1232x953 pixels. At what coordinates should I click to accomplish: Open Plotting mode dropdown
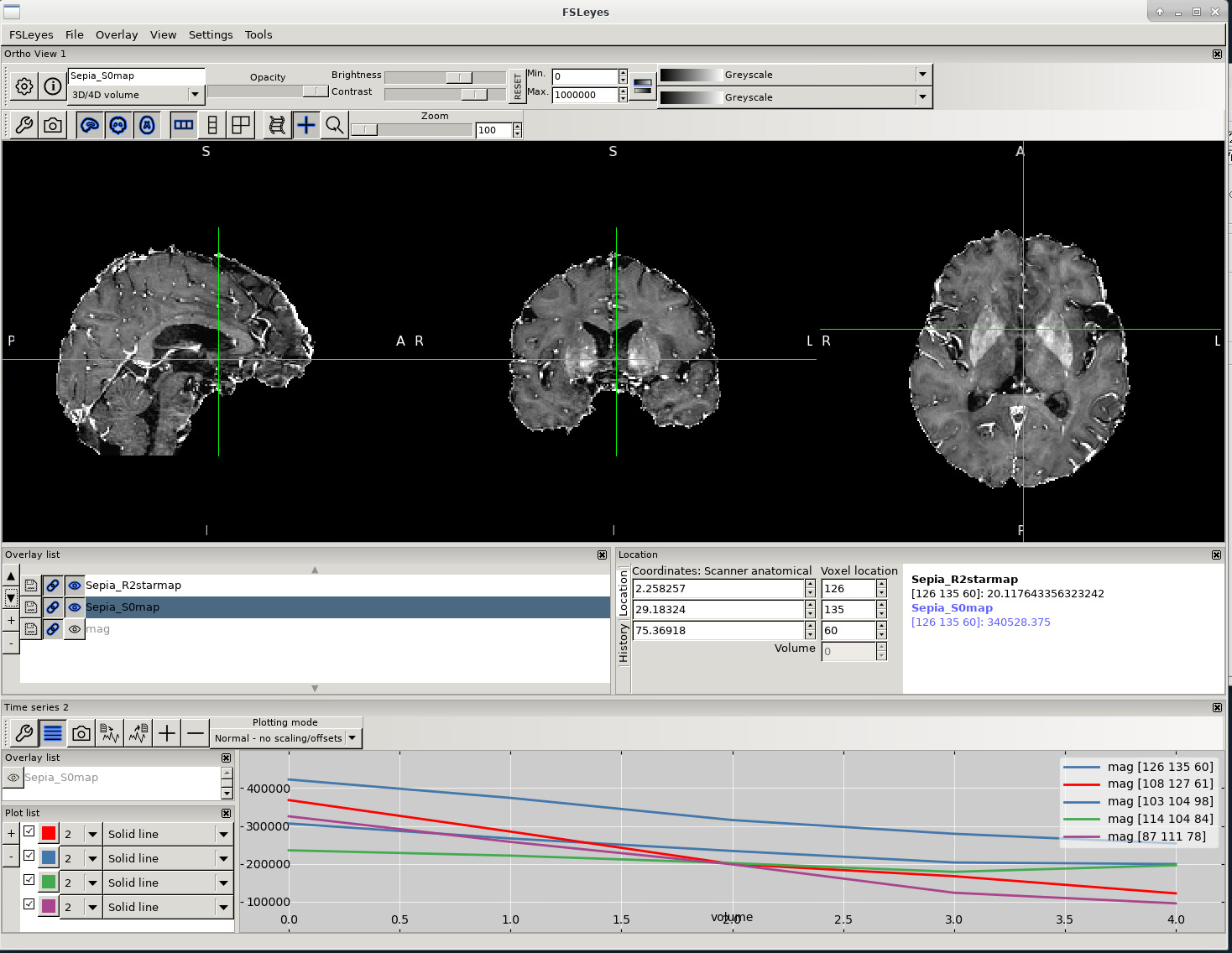point(285,738)
